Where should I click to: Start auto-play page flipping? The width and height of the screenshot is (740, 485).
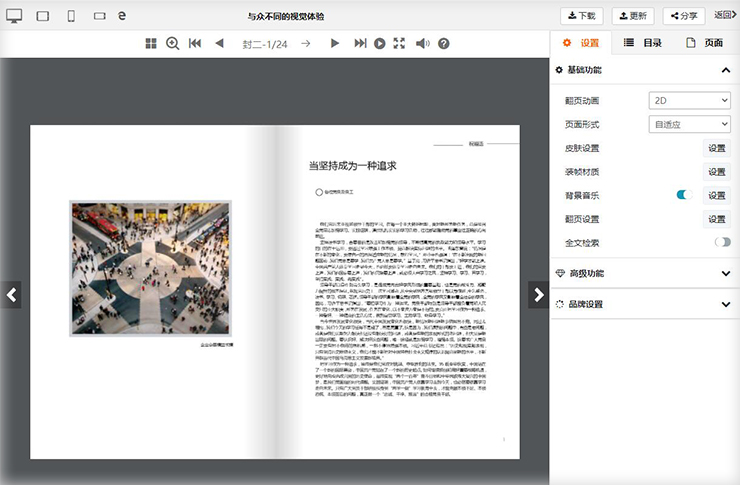coord(380,43)
